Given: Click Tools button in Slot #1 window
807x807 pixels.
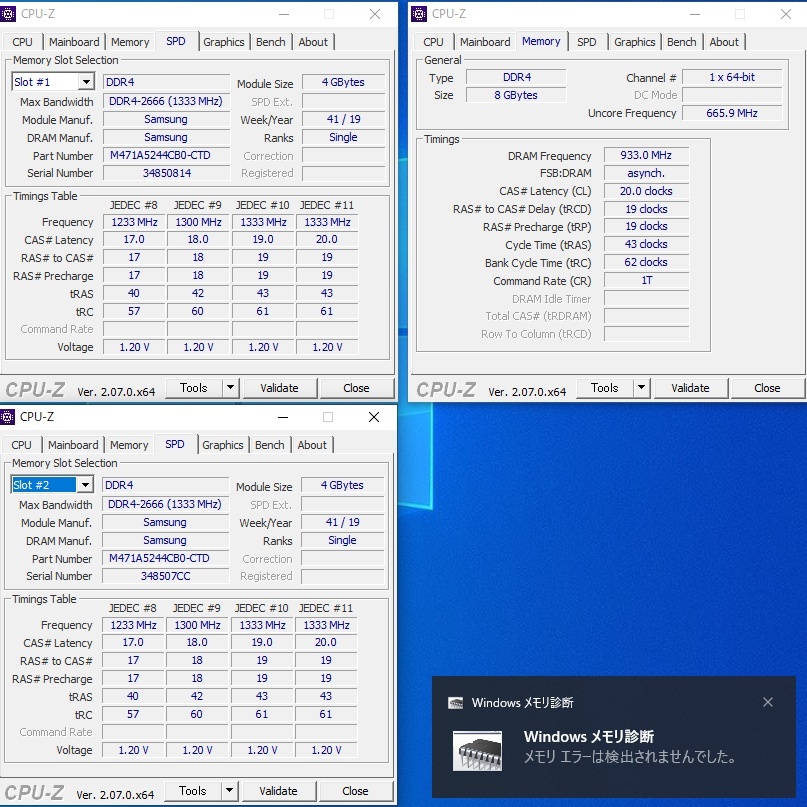Looking at the screenshot, I should click(194, 388).
